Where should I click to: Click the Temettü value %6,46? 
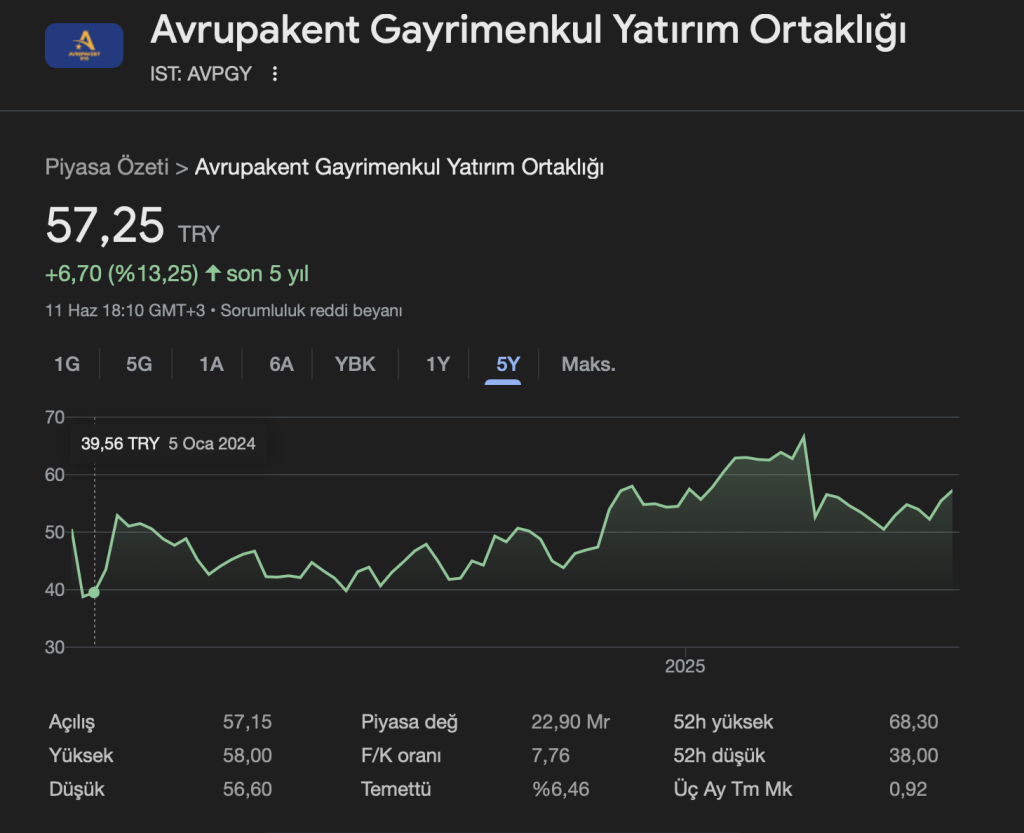[x=561, y=789]
